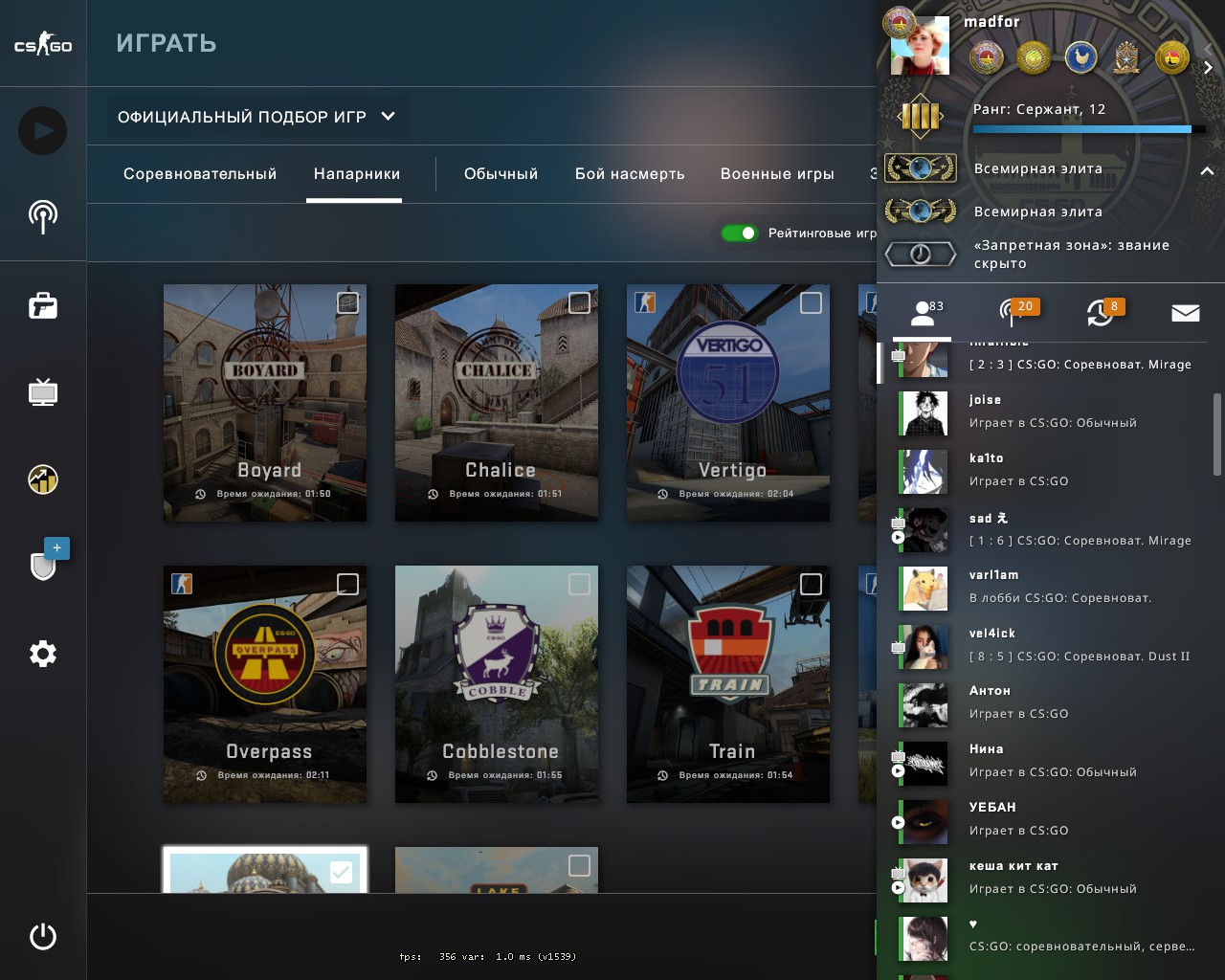
Task: Click the friends list scrollbar
Action: pyautogui.click(x=1217, y=434)
